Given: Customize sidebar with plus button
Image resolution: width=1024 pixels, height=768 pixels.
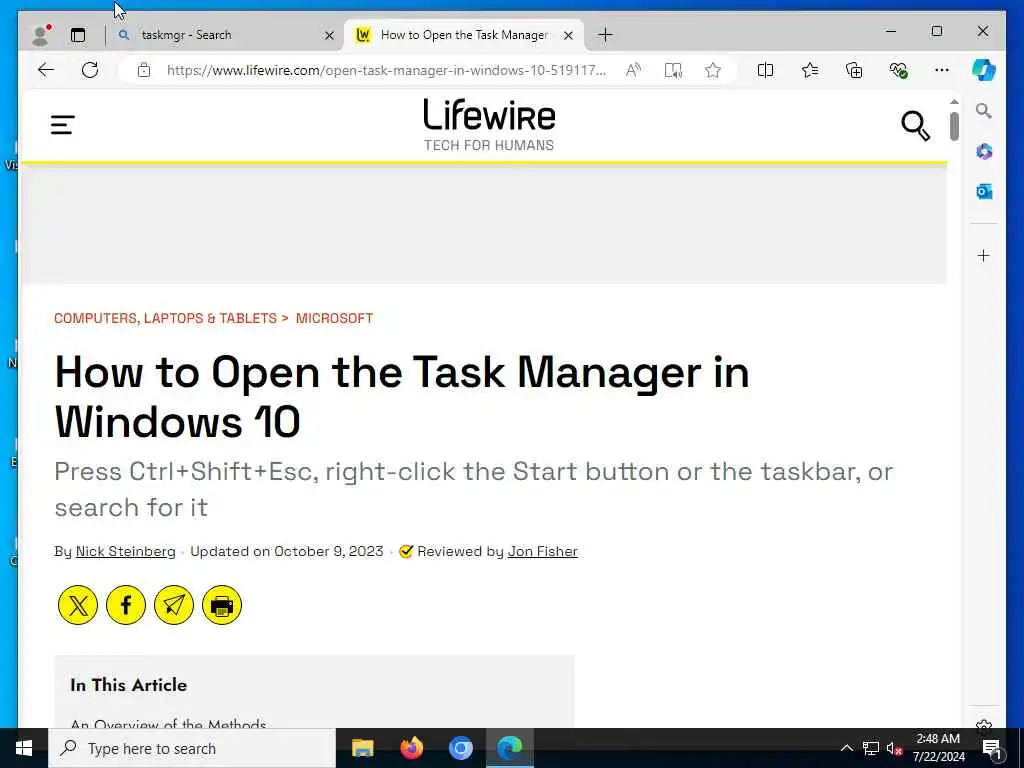Looking at the screenshot, I should 984,255.
